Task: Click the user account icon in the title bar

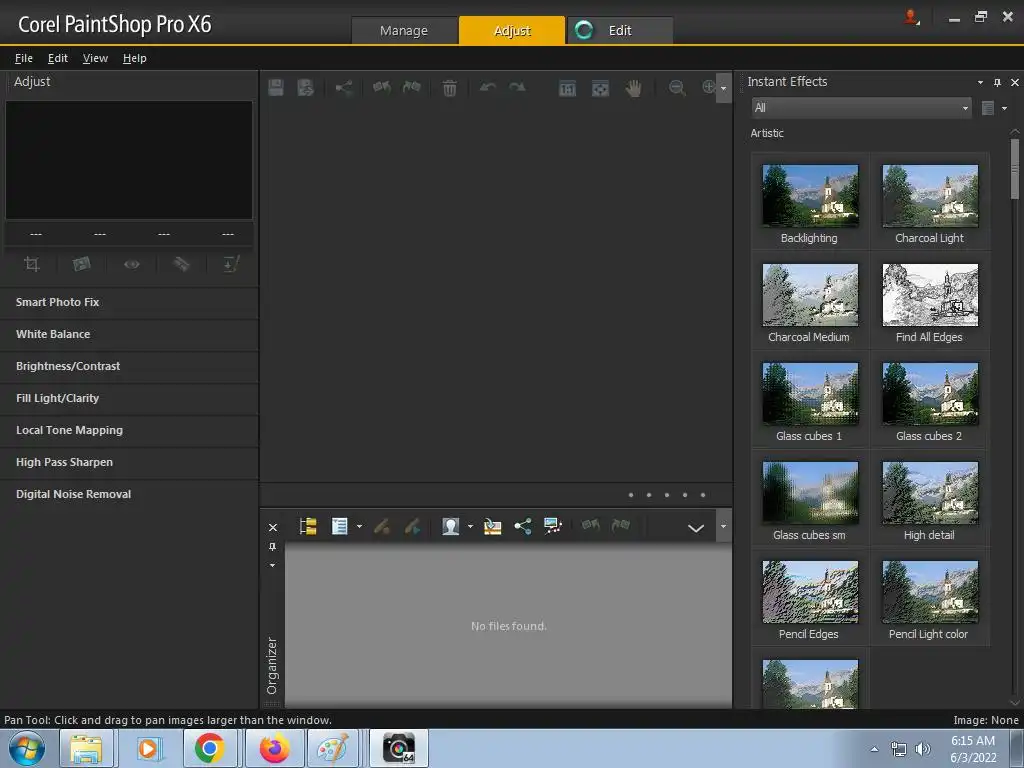Action: pos(912,17)
